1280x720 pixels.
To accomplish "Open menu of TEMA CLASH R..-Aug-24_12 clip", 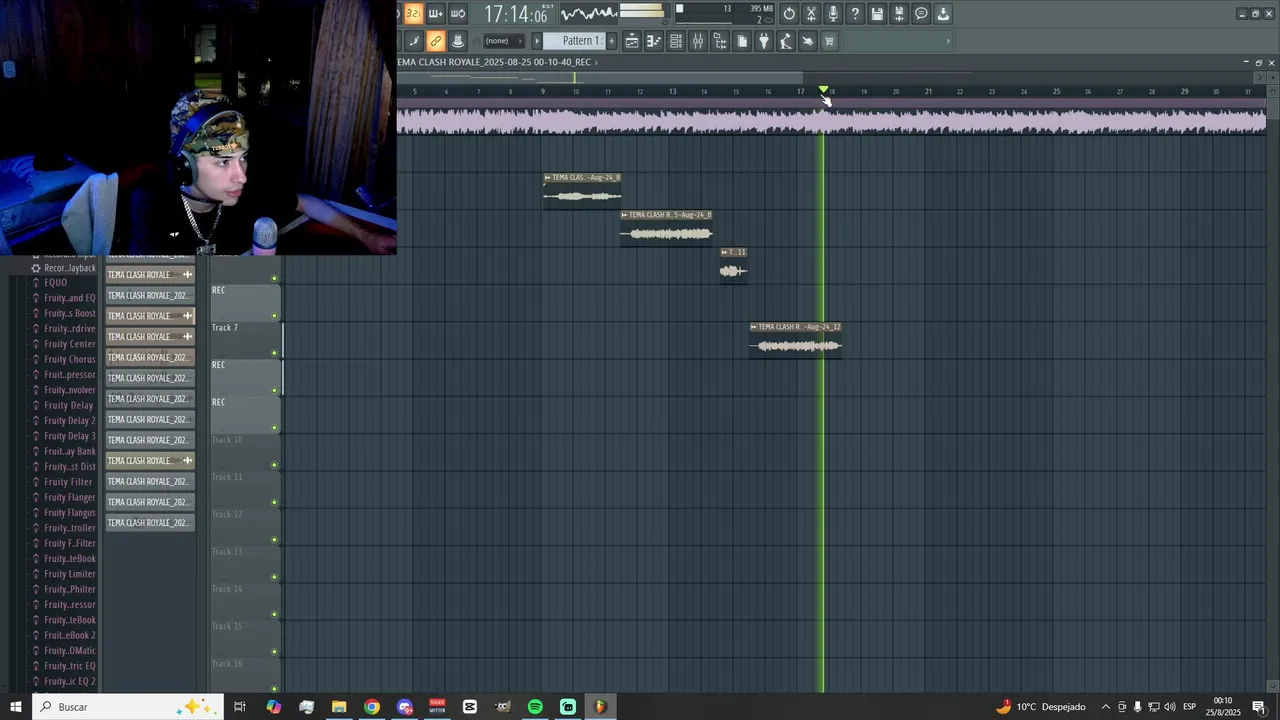I will coord(754,327).
